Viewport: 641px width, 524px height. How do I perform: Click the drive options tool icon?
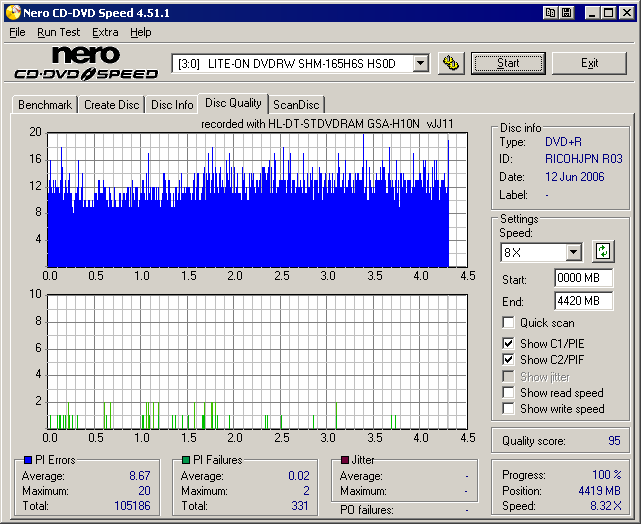(450, 63)
